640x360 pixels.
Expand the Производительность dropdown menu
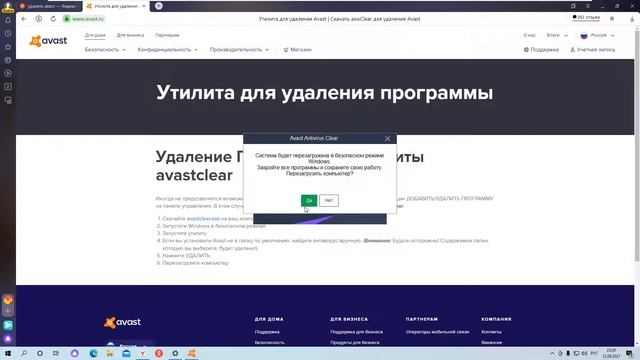[x=239, y=50]
